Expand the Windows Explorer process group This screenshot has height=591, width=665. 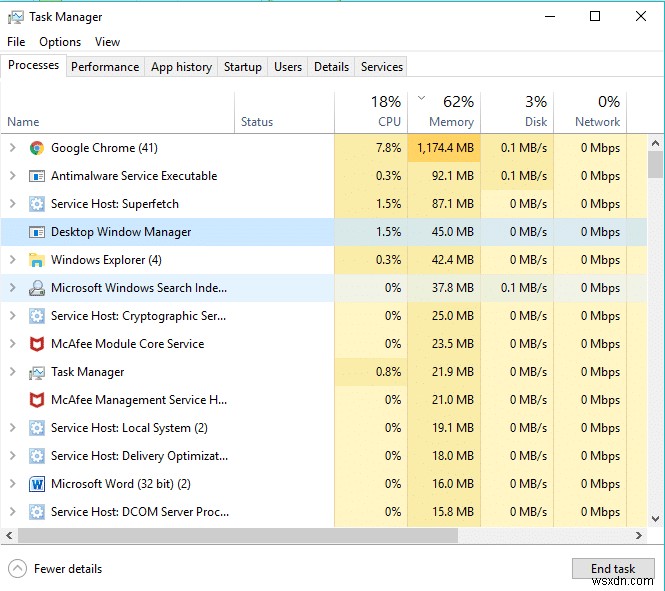(12, 260)
